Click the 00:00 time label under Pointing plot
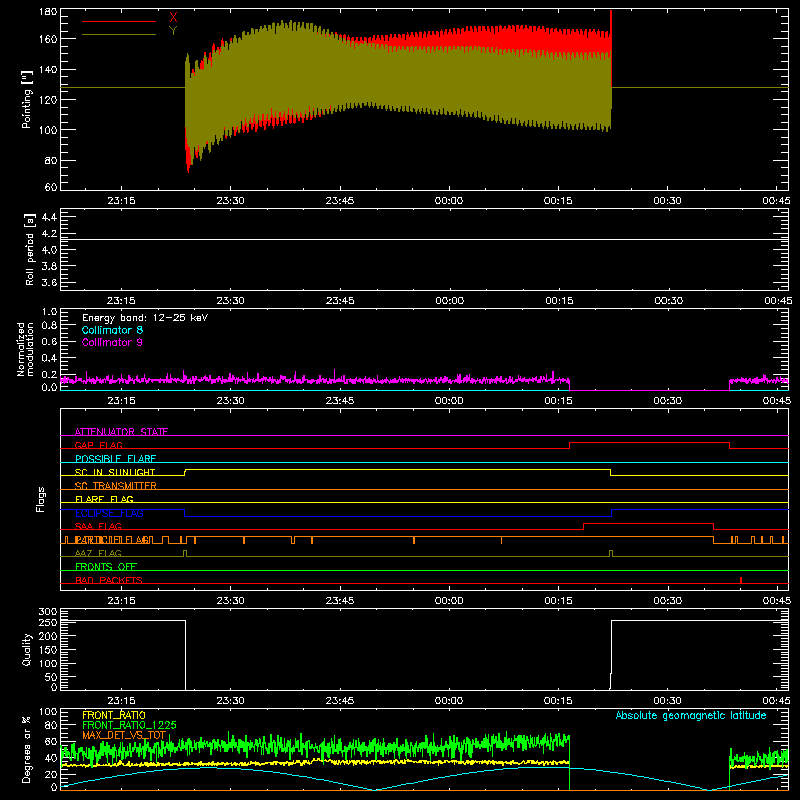800x800 pixels. [x=449, y=201]
